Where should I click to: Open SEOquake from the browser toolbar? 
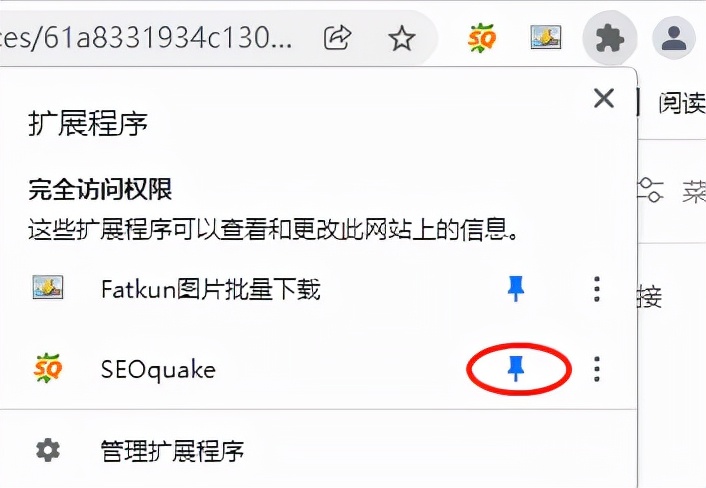click(x=481, y=38)
